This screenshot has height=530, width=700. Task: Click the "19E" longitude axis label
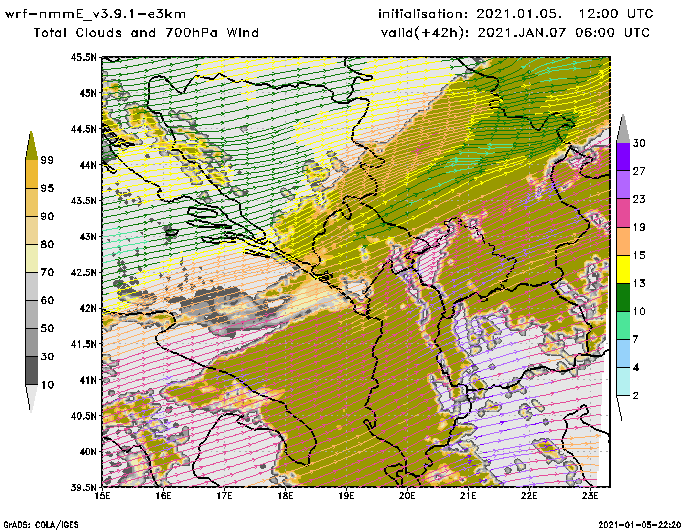pyautogui.click(x=346, y=496)
